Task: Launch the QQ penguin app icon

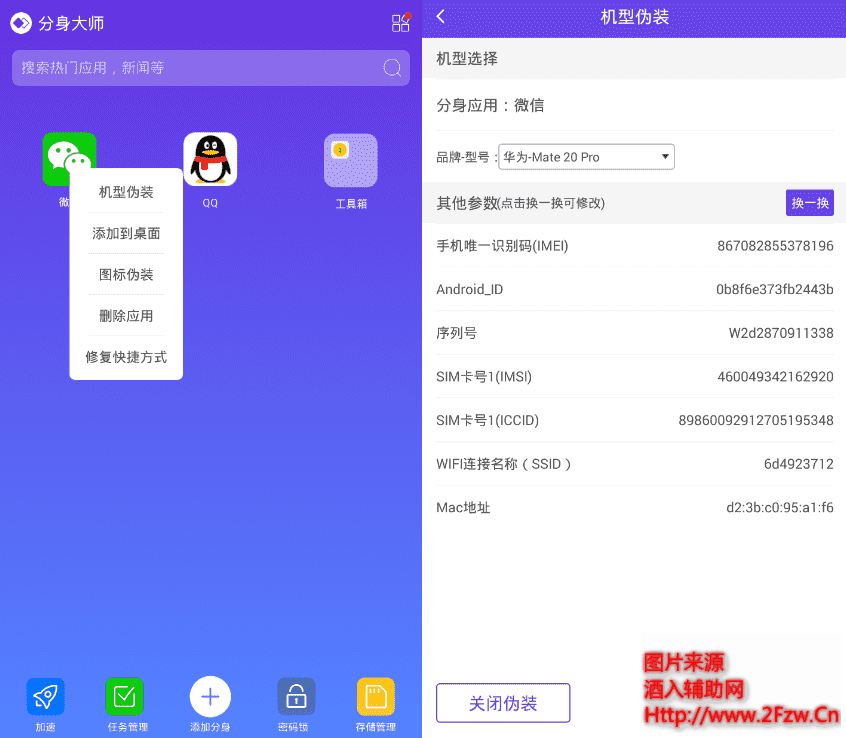Action: [210, 159]
